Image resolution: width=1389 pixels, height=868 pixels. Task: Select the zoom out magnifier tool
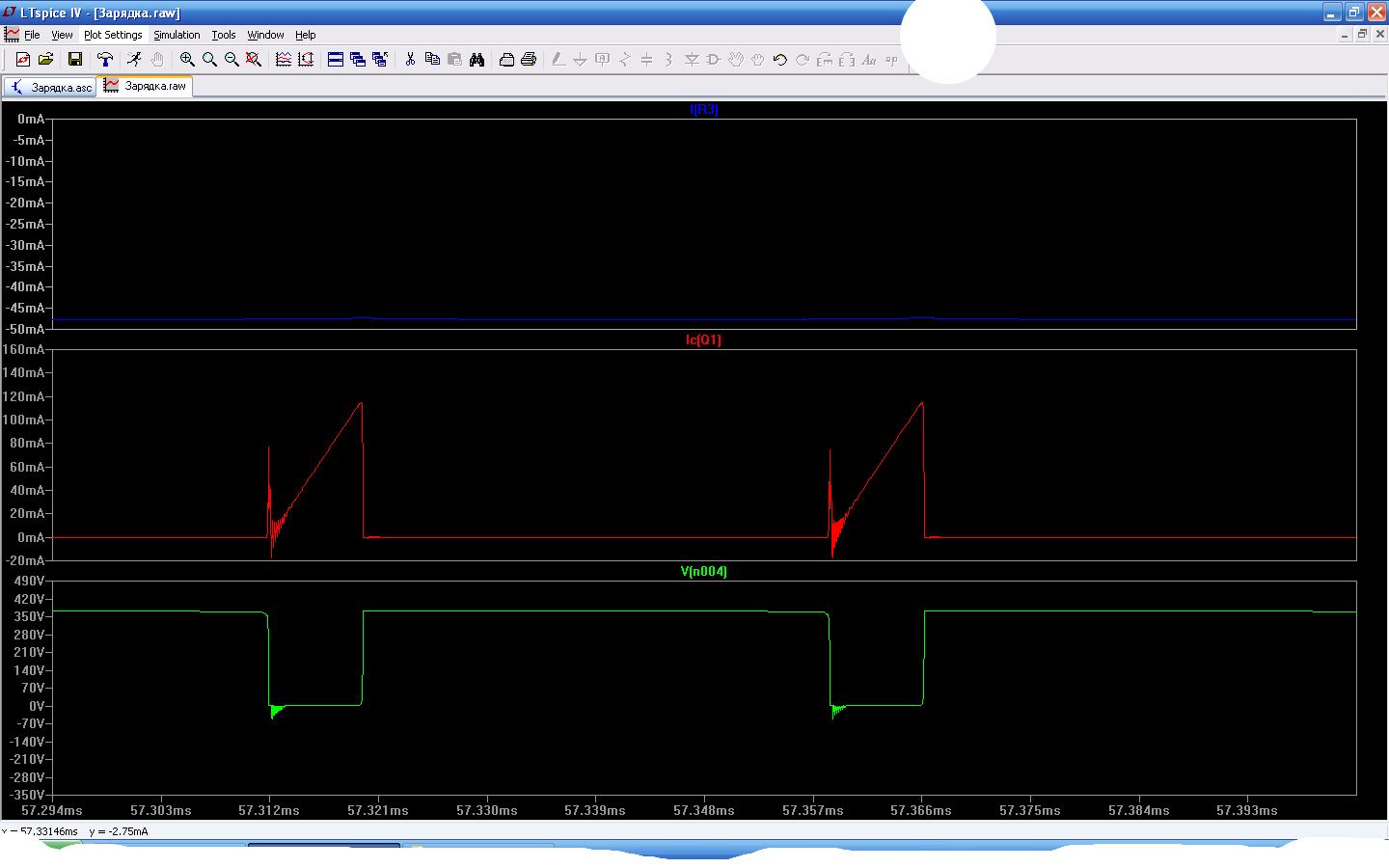tap(231, 60)
